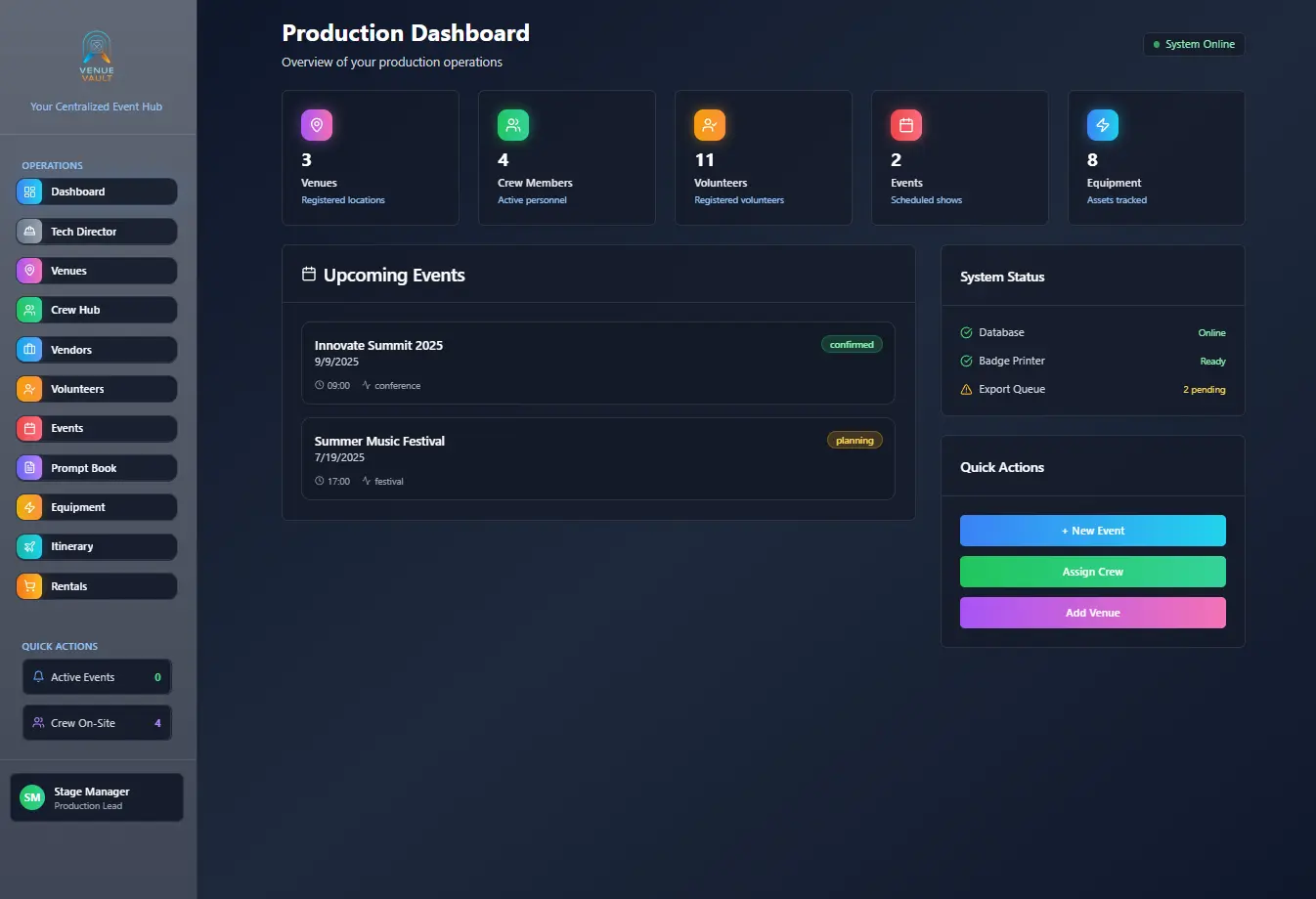Open the Prompt Book page
1316x899 pixels.
97,468
